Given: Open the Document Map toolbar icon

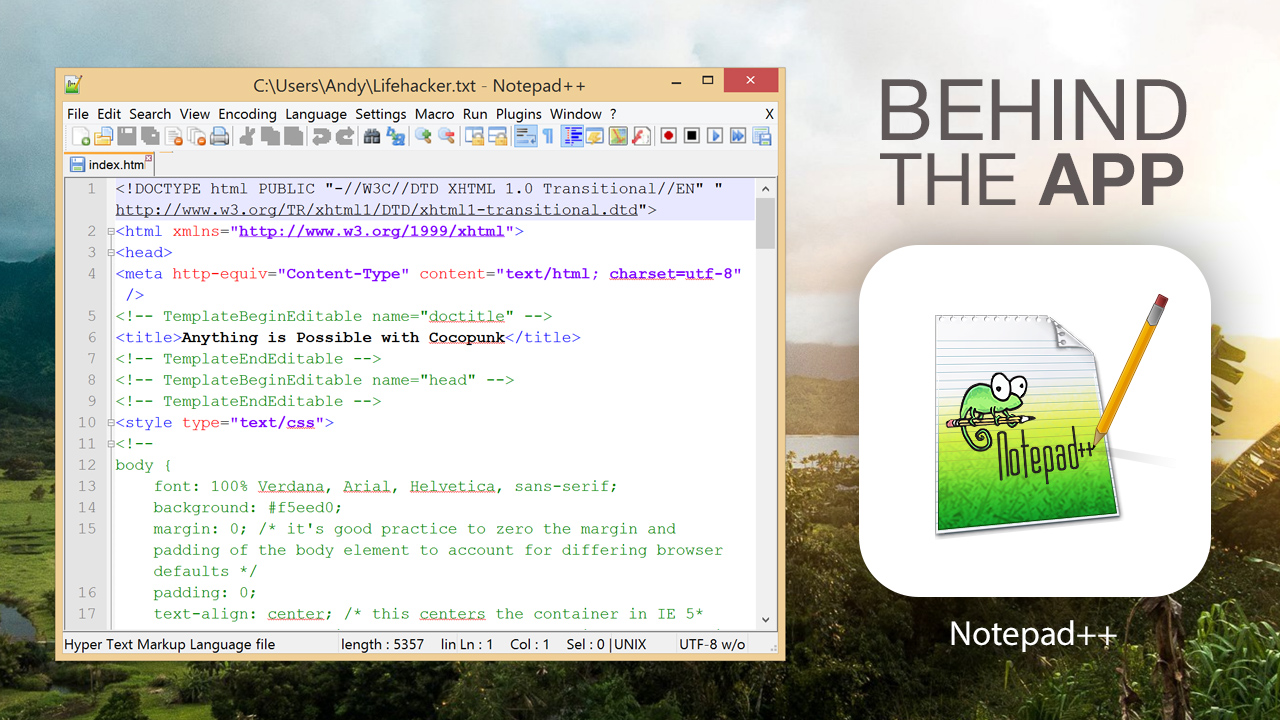Looking at the screenshot, I should click(x=618, y=136).
